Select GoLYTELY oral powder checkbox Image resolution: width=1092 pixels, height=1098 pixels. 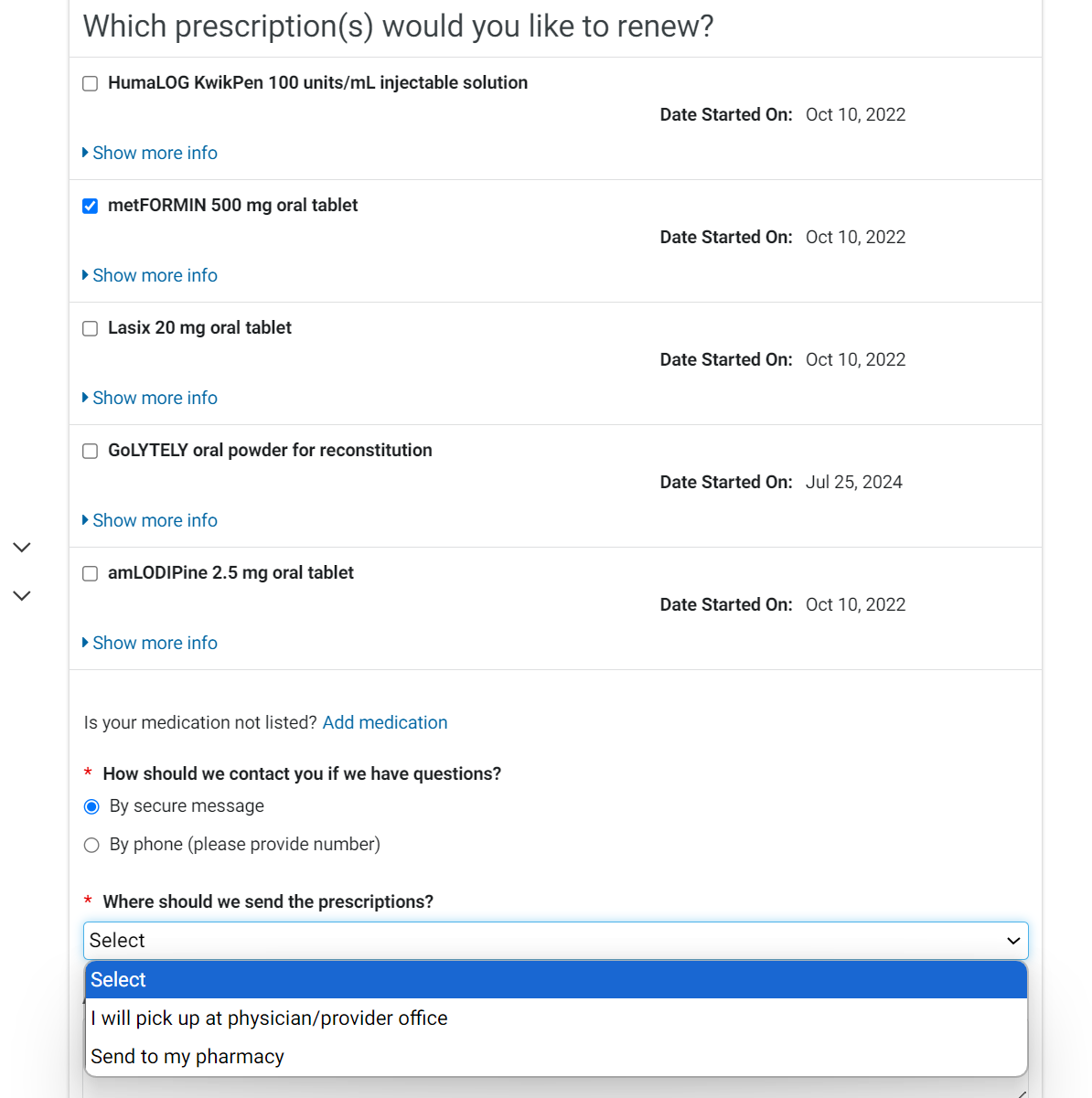(x=91, y=452)
